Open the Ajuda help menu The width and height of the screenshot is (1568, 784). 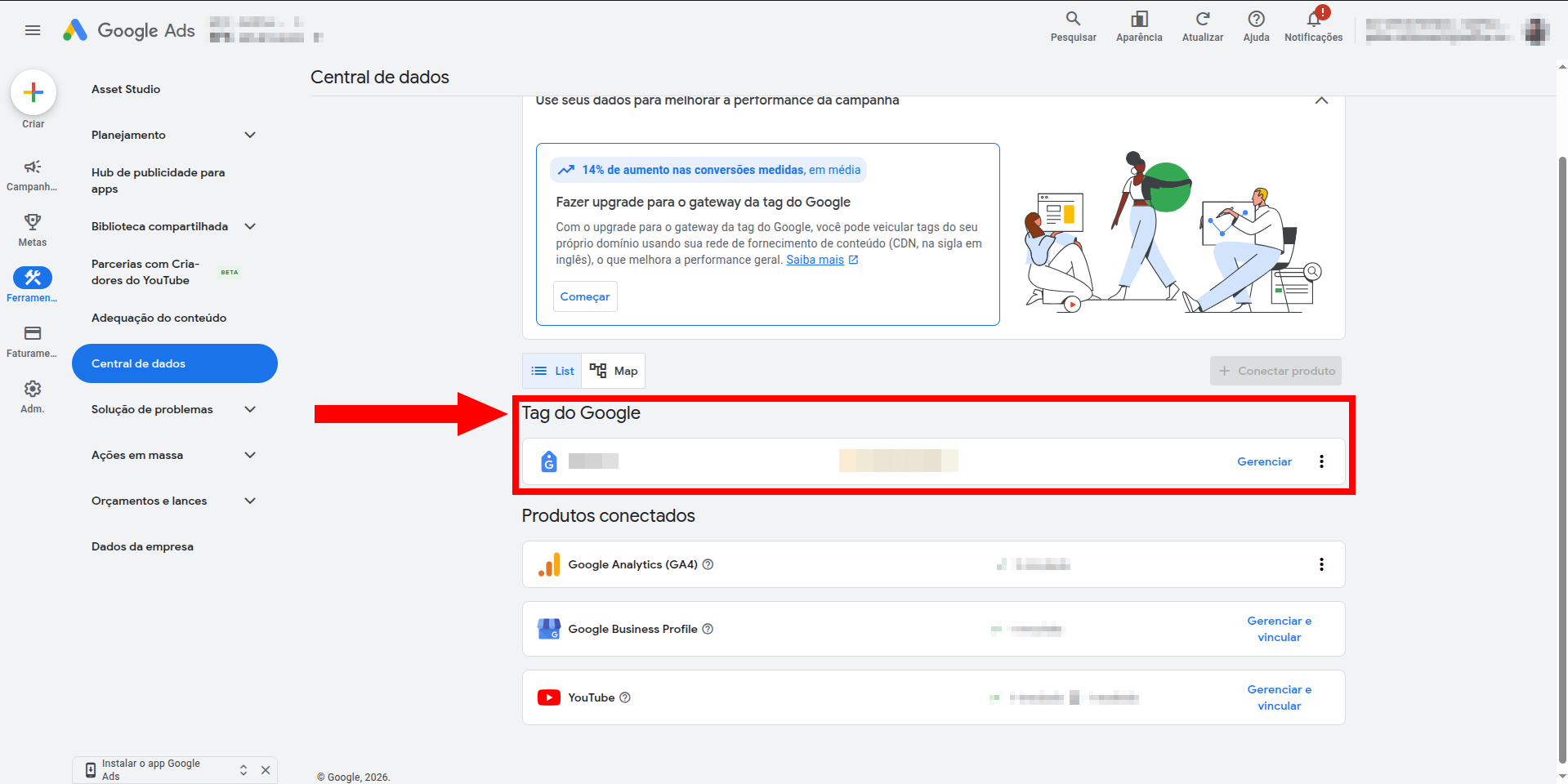coord(1256,26)
